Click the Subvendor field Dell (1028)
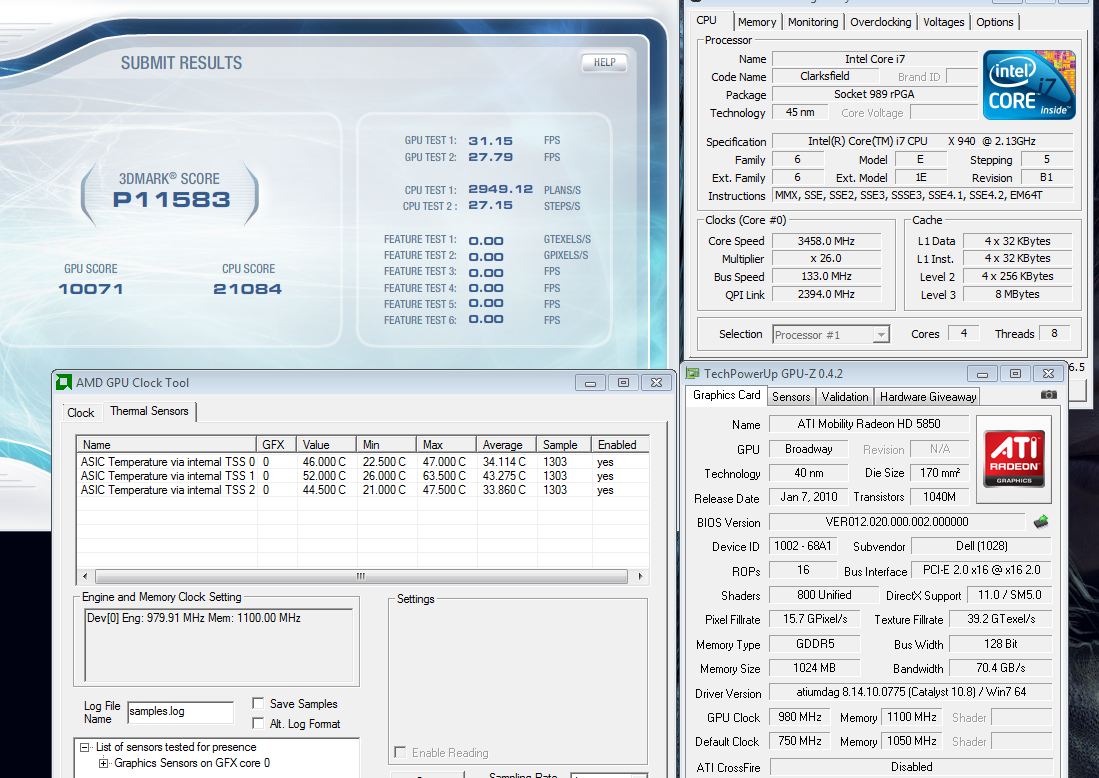This screenshot has width=1099, height=778. click(x=982, y=546)
